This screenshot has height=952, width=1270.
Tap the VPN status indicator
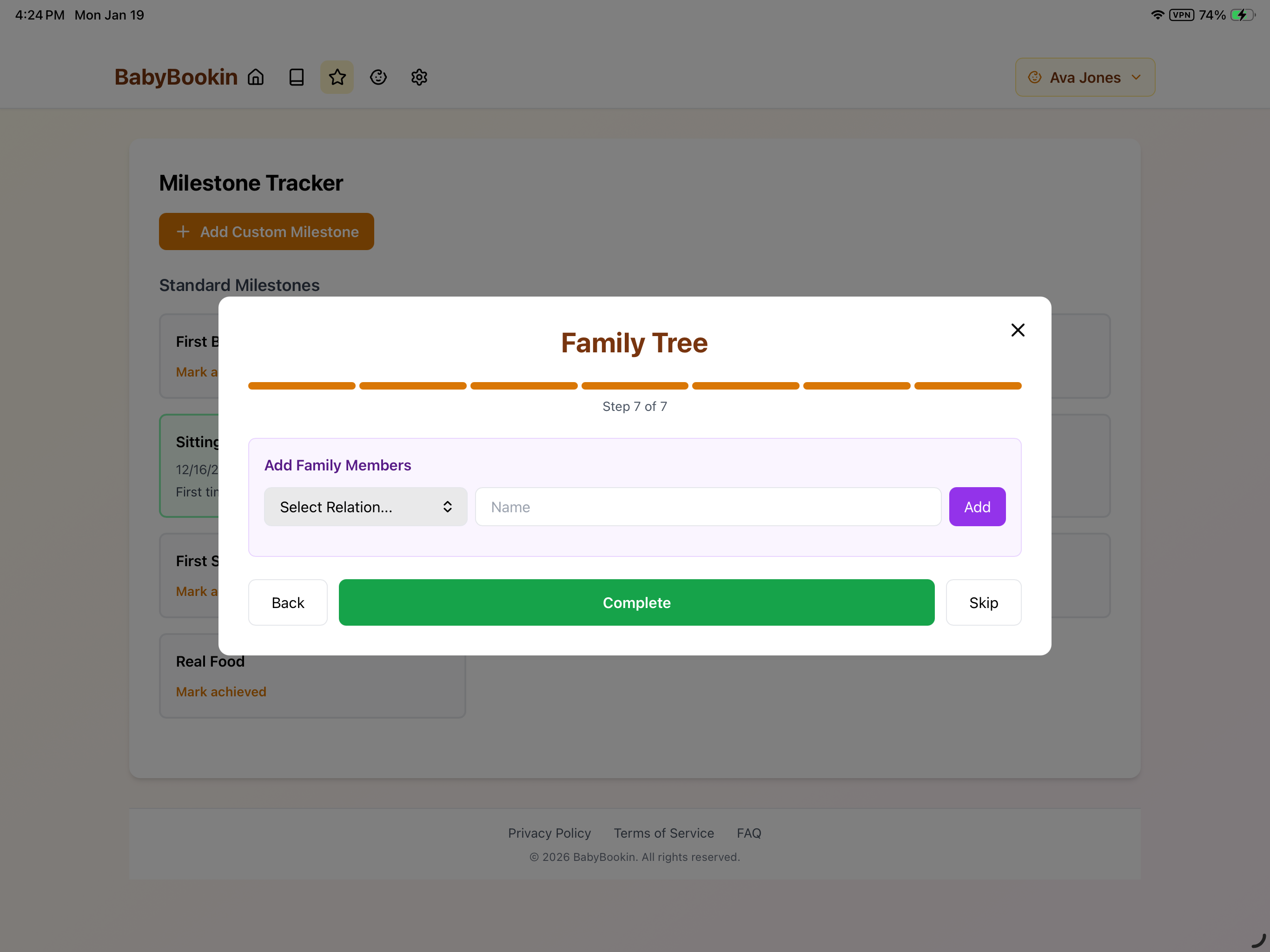pos(1182,15)
